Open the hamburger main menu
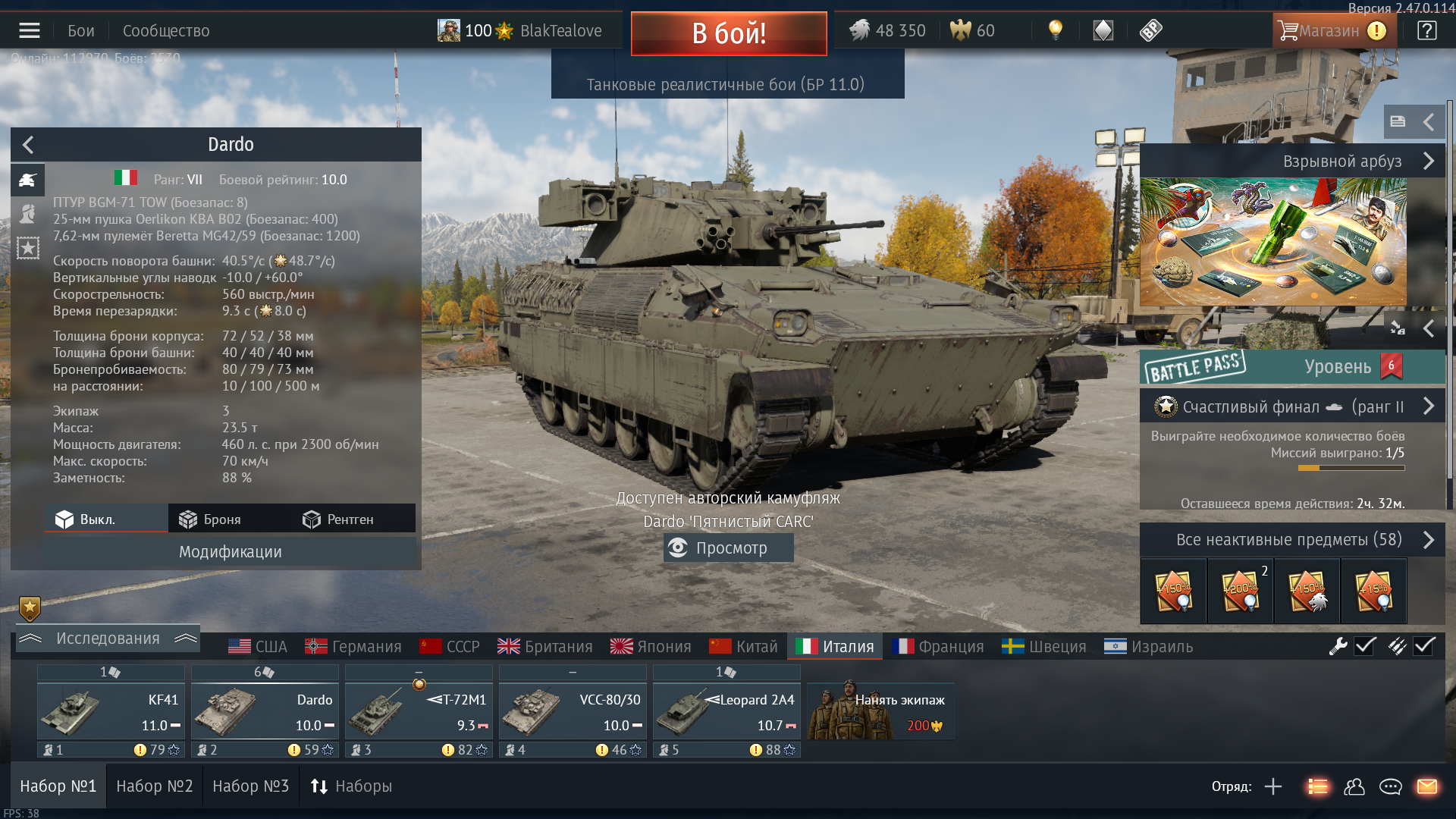The image size is (1456, 819). coord(30,30)
